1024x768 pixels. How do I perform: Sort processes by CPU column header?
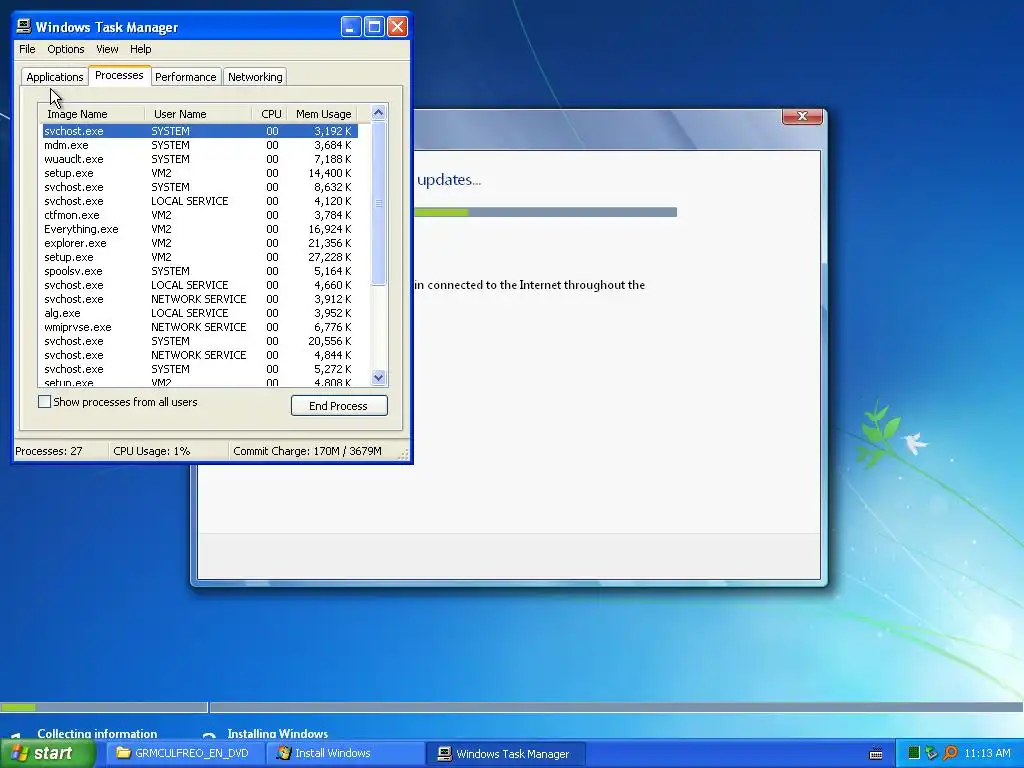[x=269, y=114]
